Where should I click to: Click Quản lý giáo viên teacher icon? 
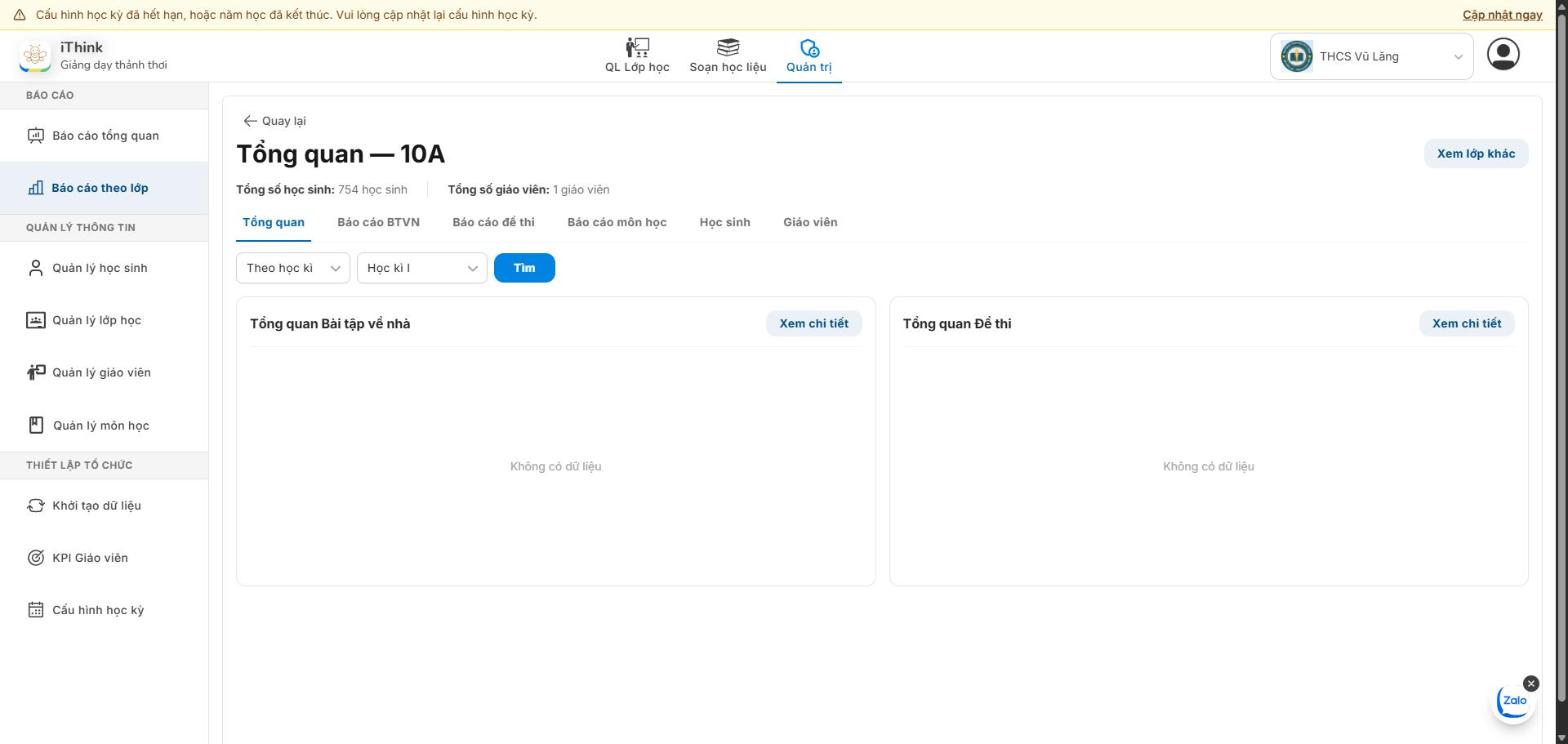tap(36, 372)
